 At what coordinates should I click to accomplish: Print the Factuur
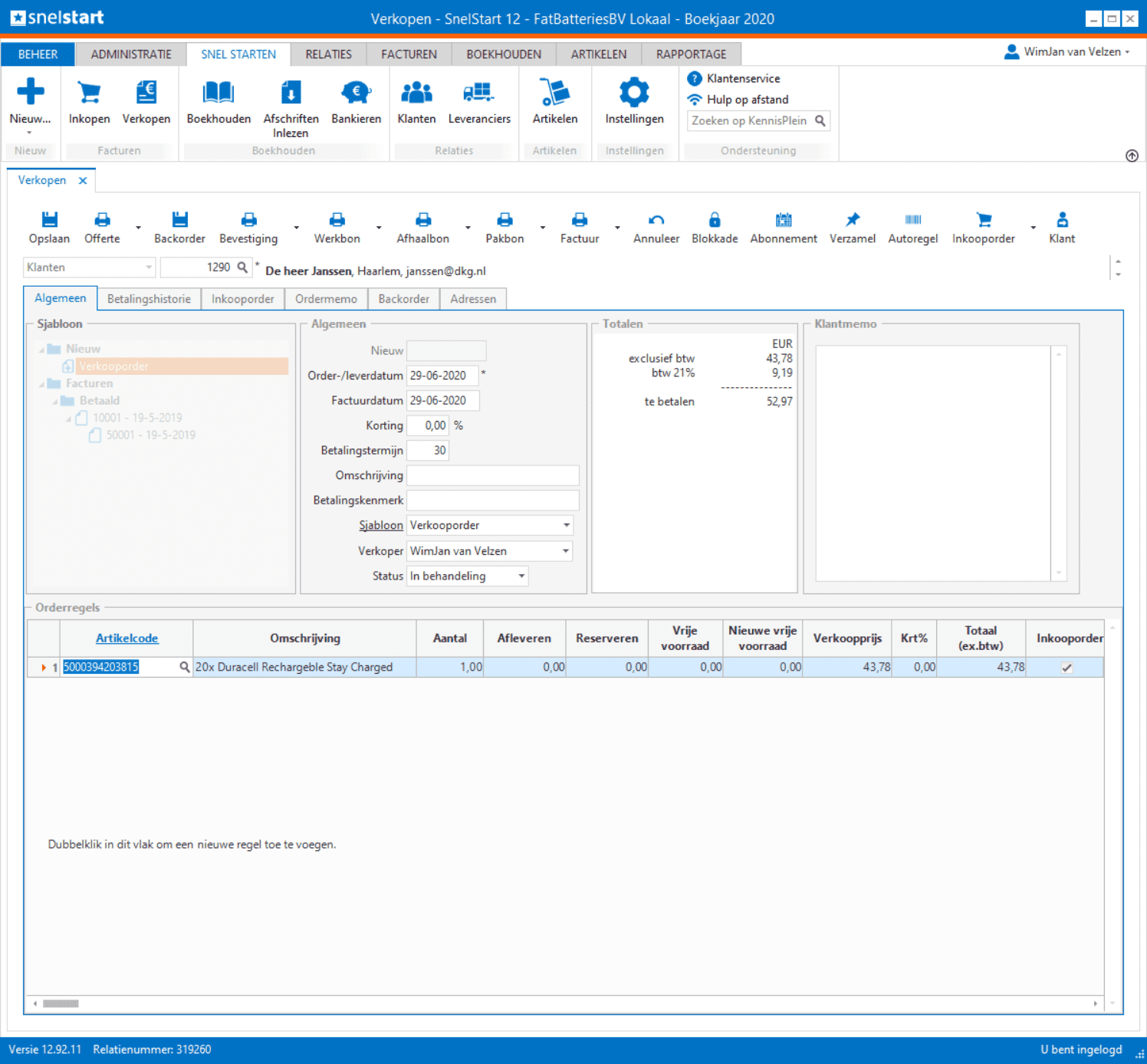pyautogui.click(x=580, y=220)
